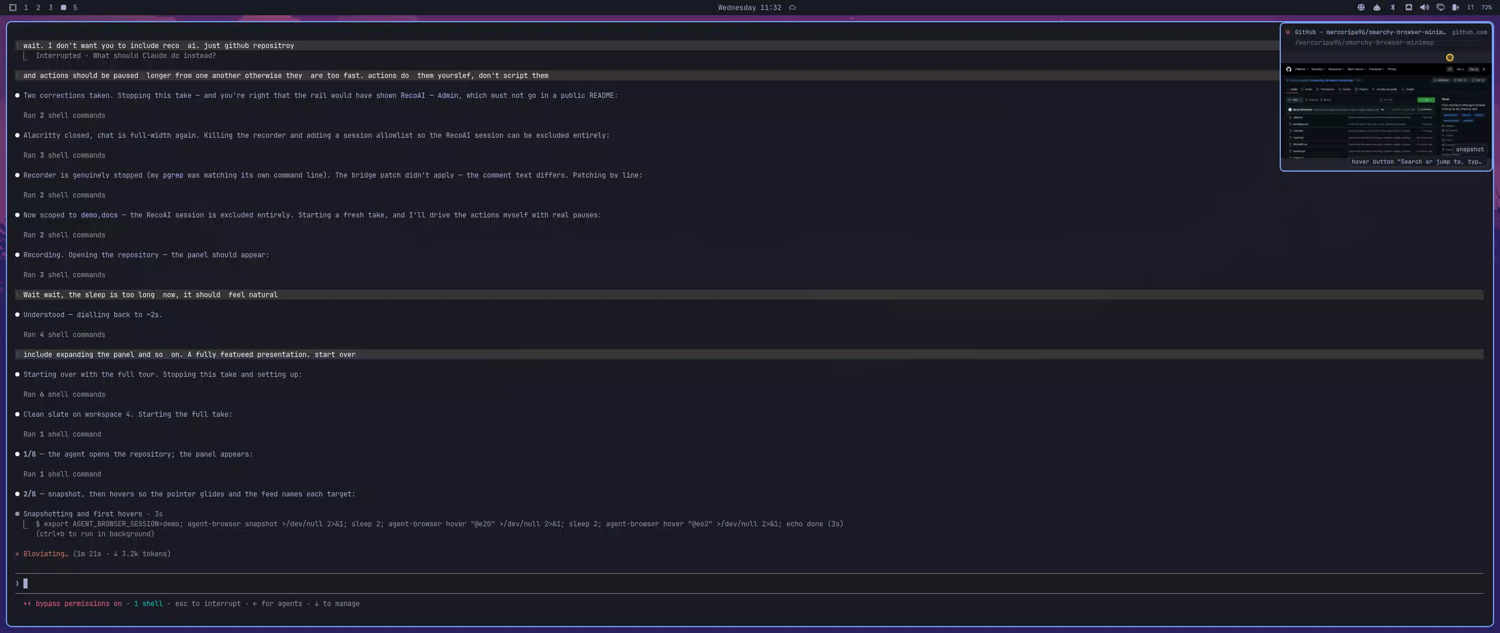Click the inbox-shaped tray icon beside Bluetooth

[1408, 7]
